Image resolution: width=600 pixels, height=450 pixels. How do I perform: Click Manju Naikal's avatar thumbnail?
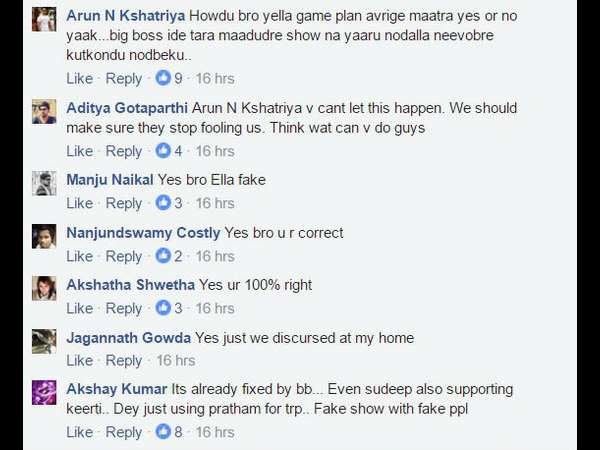44,183
